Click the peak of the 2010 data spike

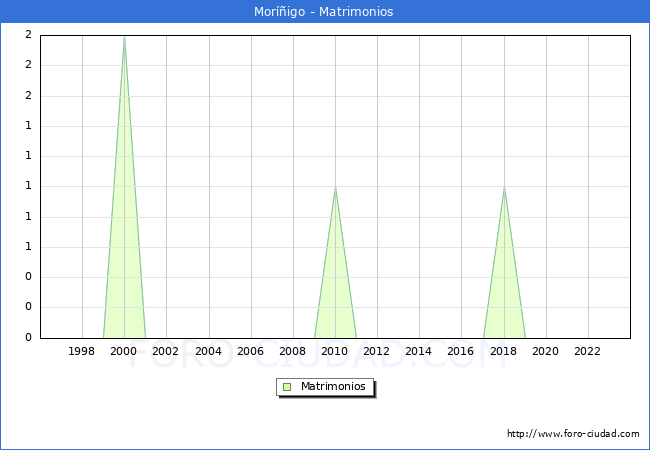(335, 187)
